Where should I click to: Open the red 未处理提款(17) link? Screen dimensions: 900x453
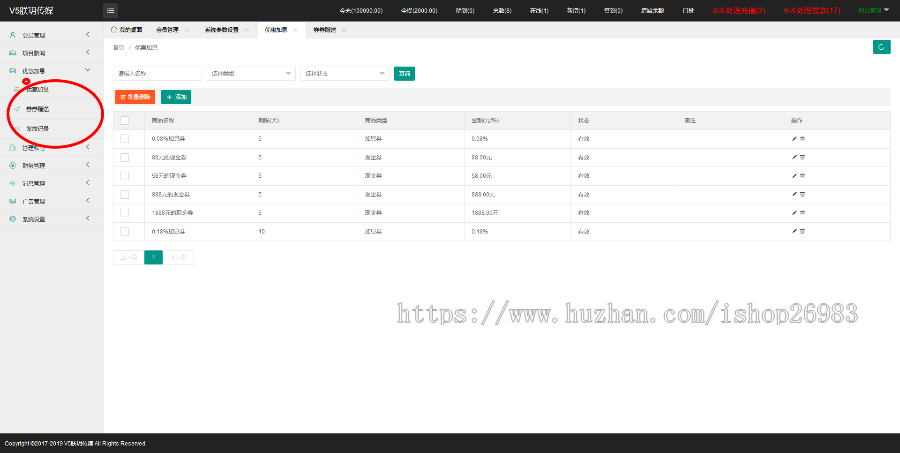[812, 11]
